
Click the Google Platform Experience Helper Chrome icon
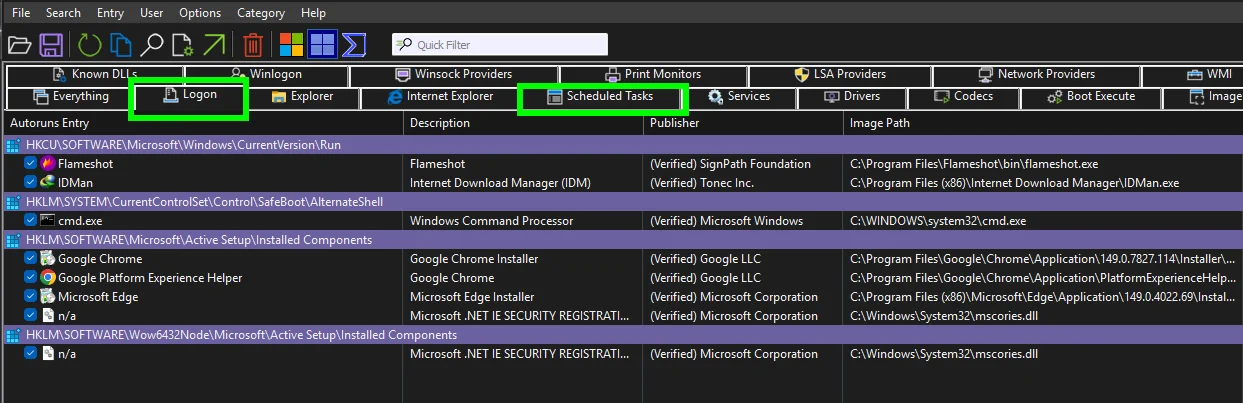[x=47, y=278]
